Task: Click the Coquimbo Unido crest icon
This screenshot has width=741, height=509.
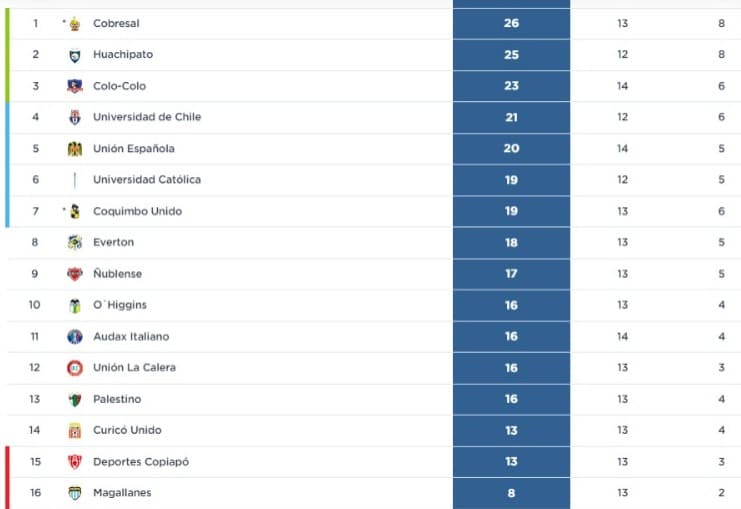Action: coord(75,211)
